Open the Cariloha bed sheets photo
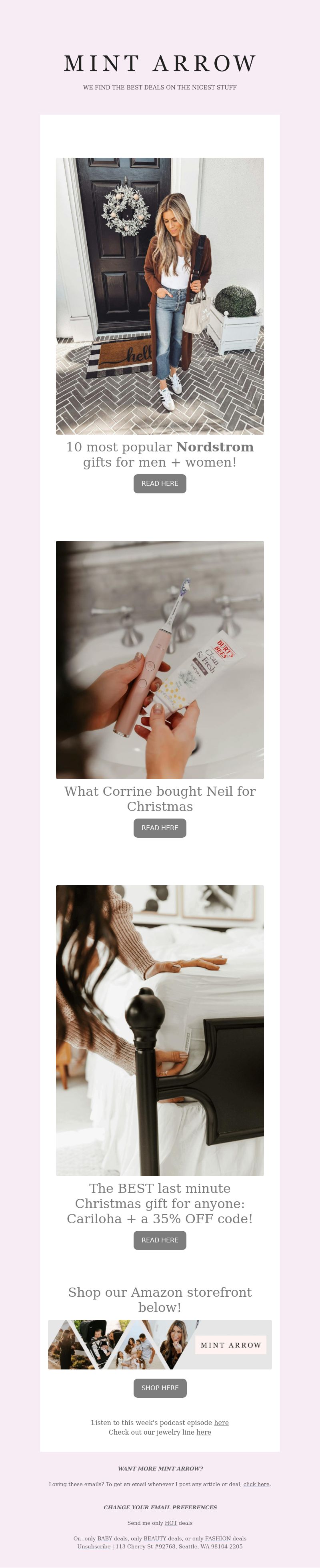The width and height of the screenshot is (320, 1568). click(160, 1031)
